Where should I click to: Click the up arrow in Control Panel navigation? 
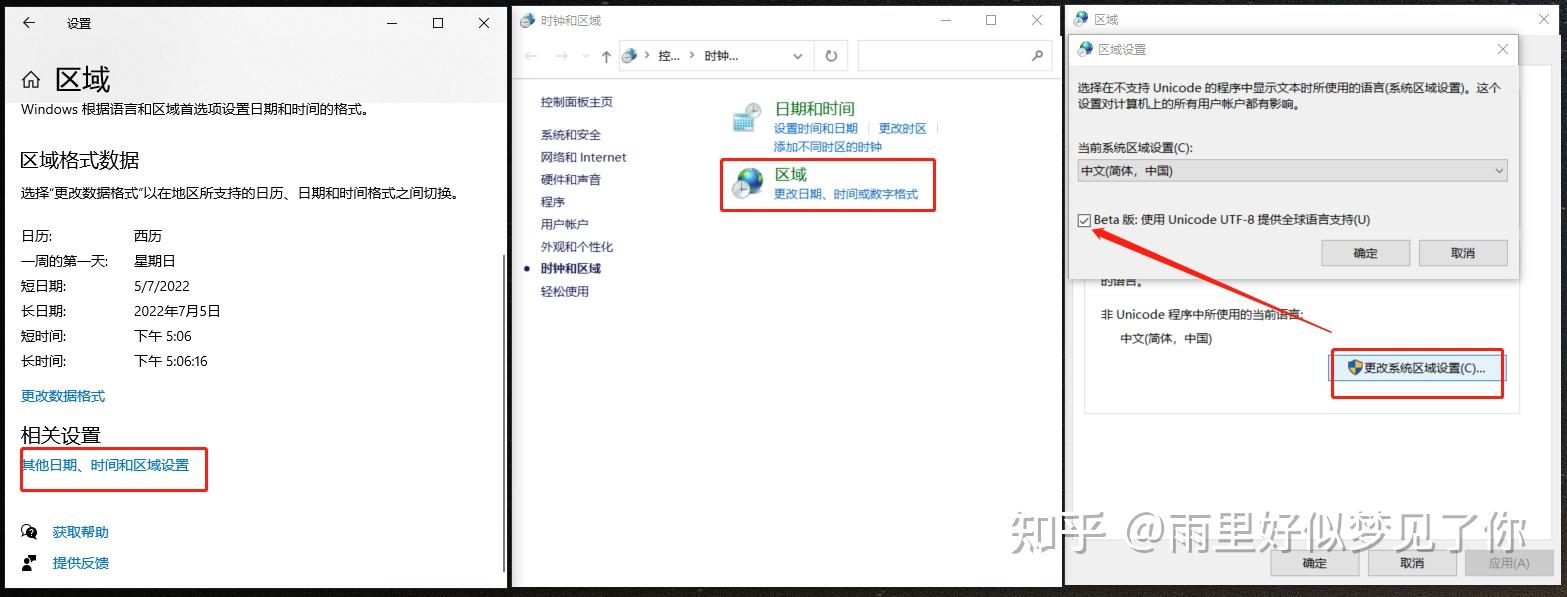605,56
